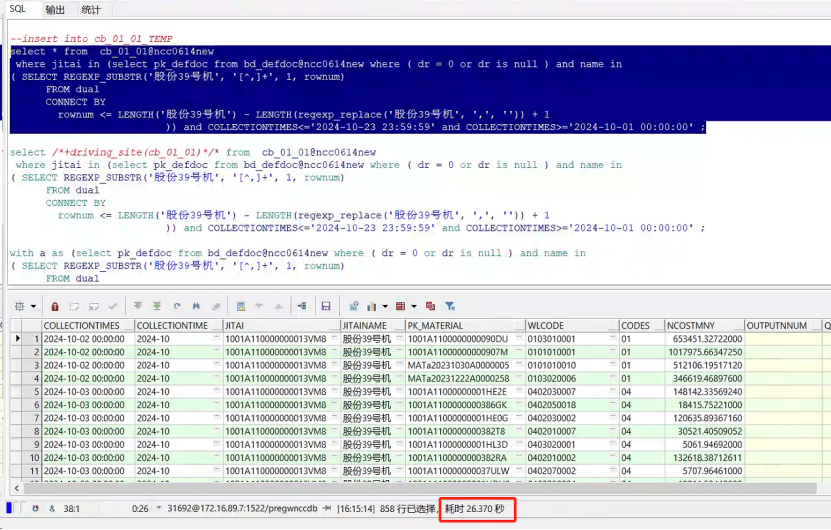
Task: Fetch last page with double green arrow
Action: pos(157,306)
